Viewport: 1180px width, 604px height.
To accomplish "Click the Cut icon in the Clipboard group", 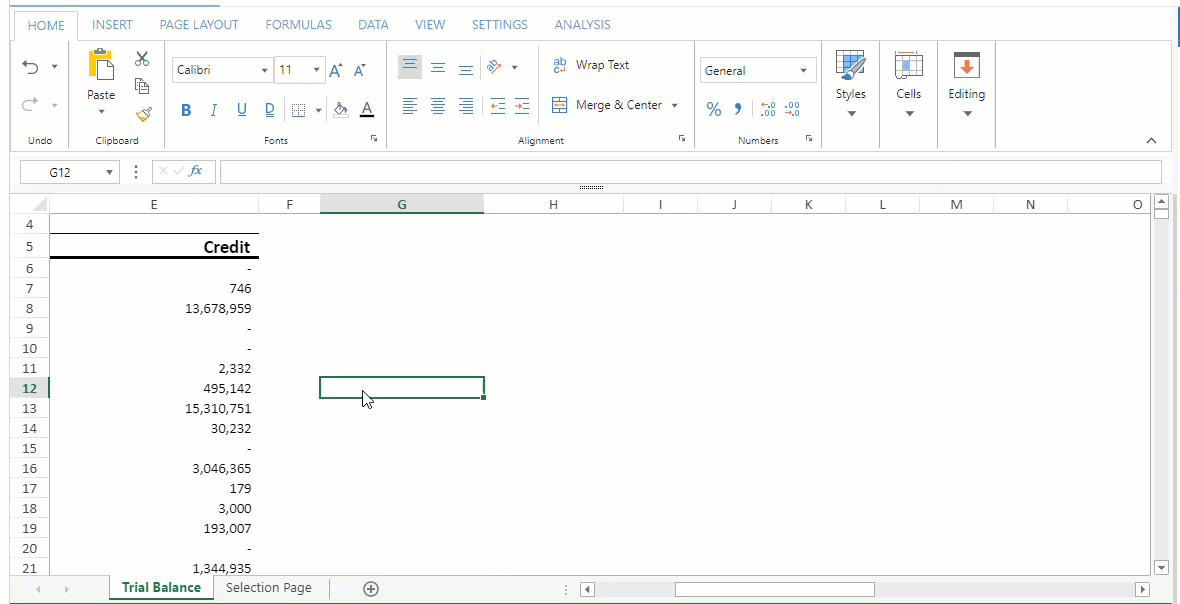I will (x=142, y=58).
